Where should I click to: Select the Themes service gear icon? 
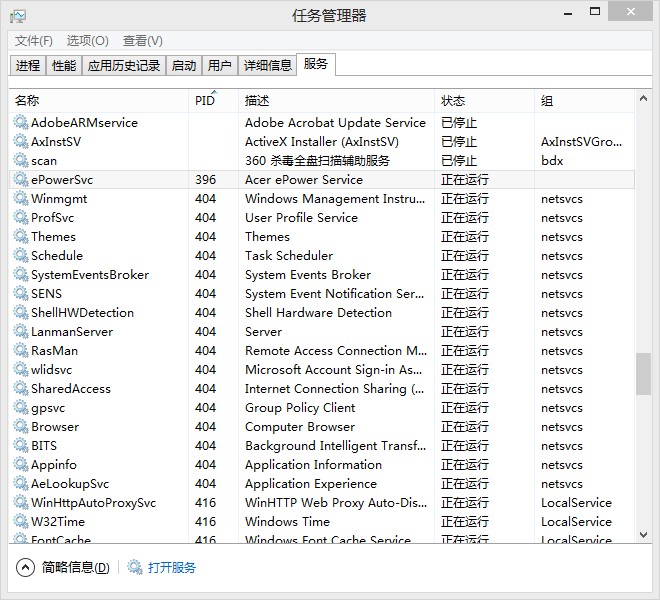pyautogui.click(x=21, y=237)
